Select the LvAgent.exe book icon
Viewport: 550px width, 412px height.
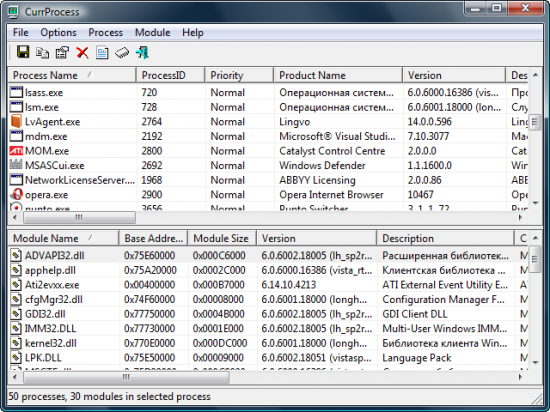click(16, 122)
